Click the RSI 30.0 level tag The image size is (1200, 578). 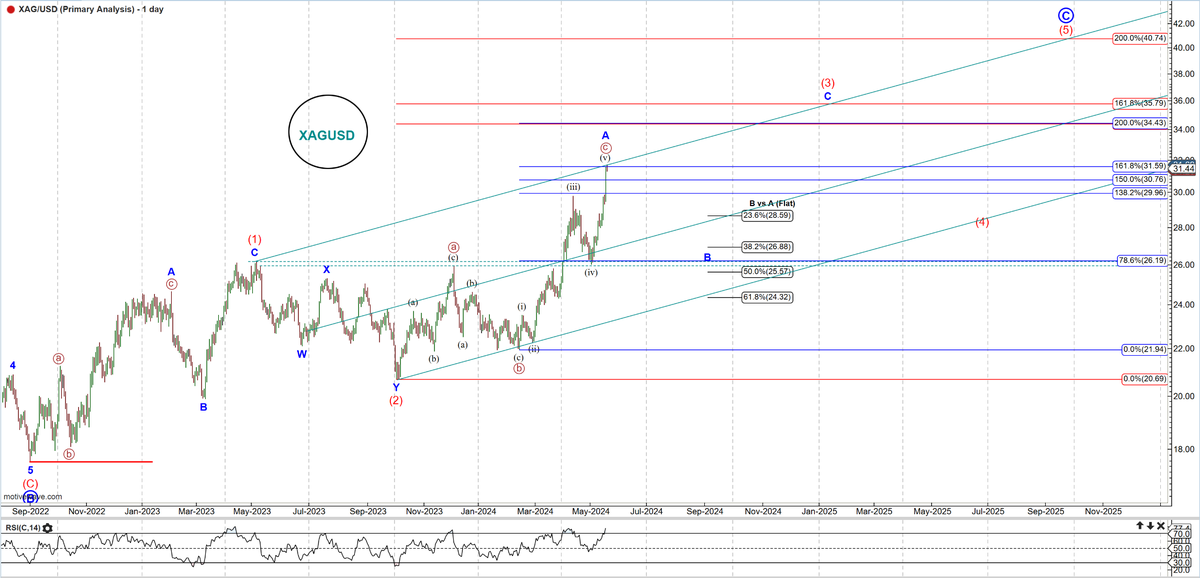1180,564
